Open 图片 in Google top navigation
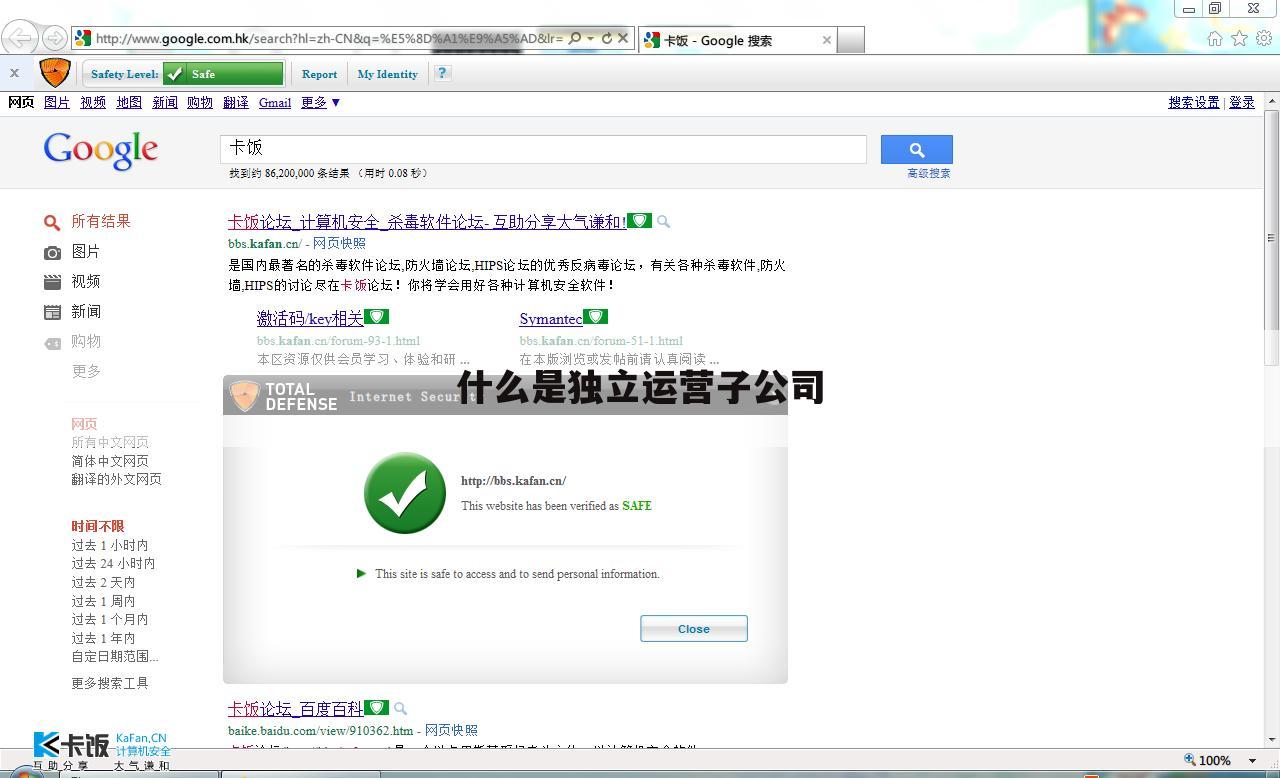Image resolution: width=1280 pixels, height=778 pixels. point(57,102)
